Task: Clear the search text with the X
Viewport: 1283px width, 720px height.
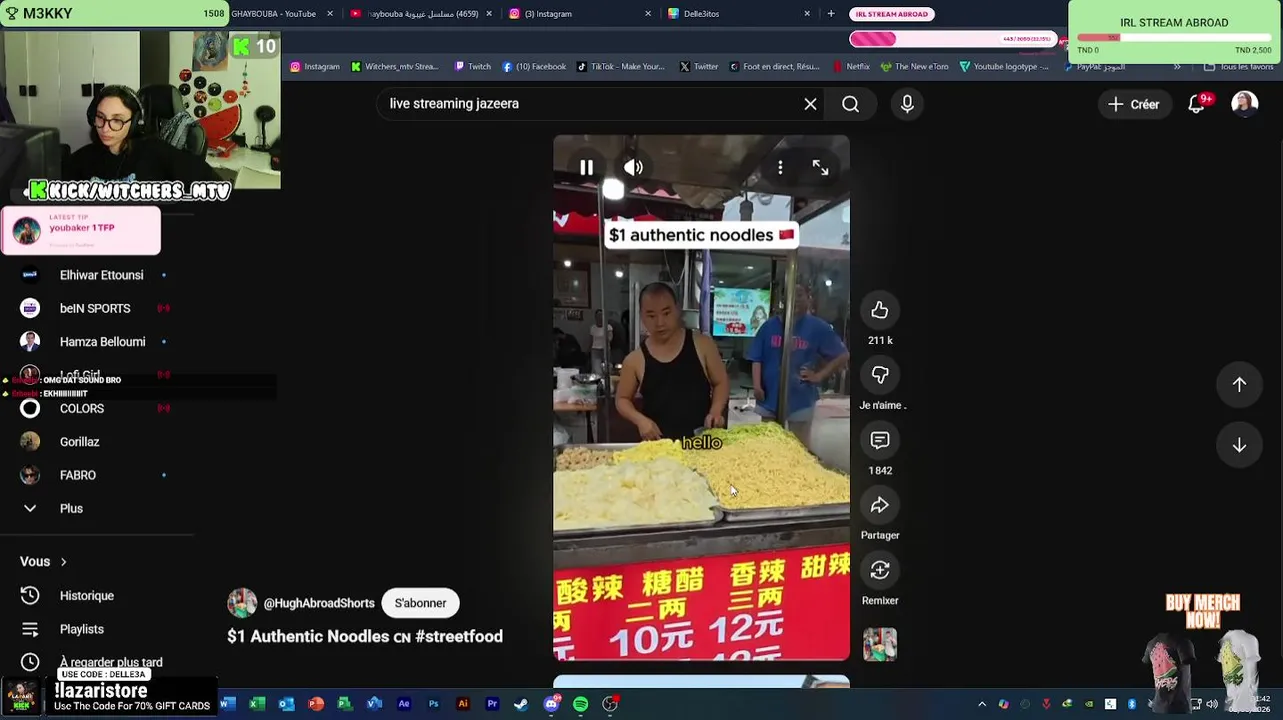Action: [x=810, y=104]
